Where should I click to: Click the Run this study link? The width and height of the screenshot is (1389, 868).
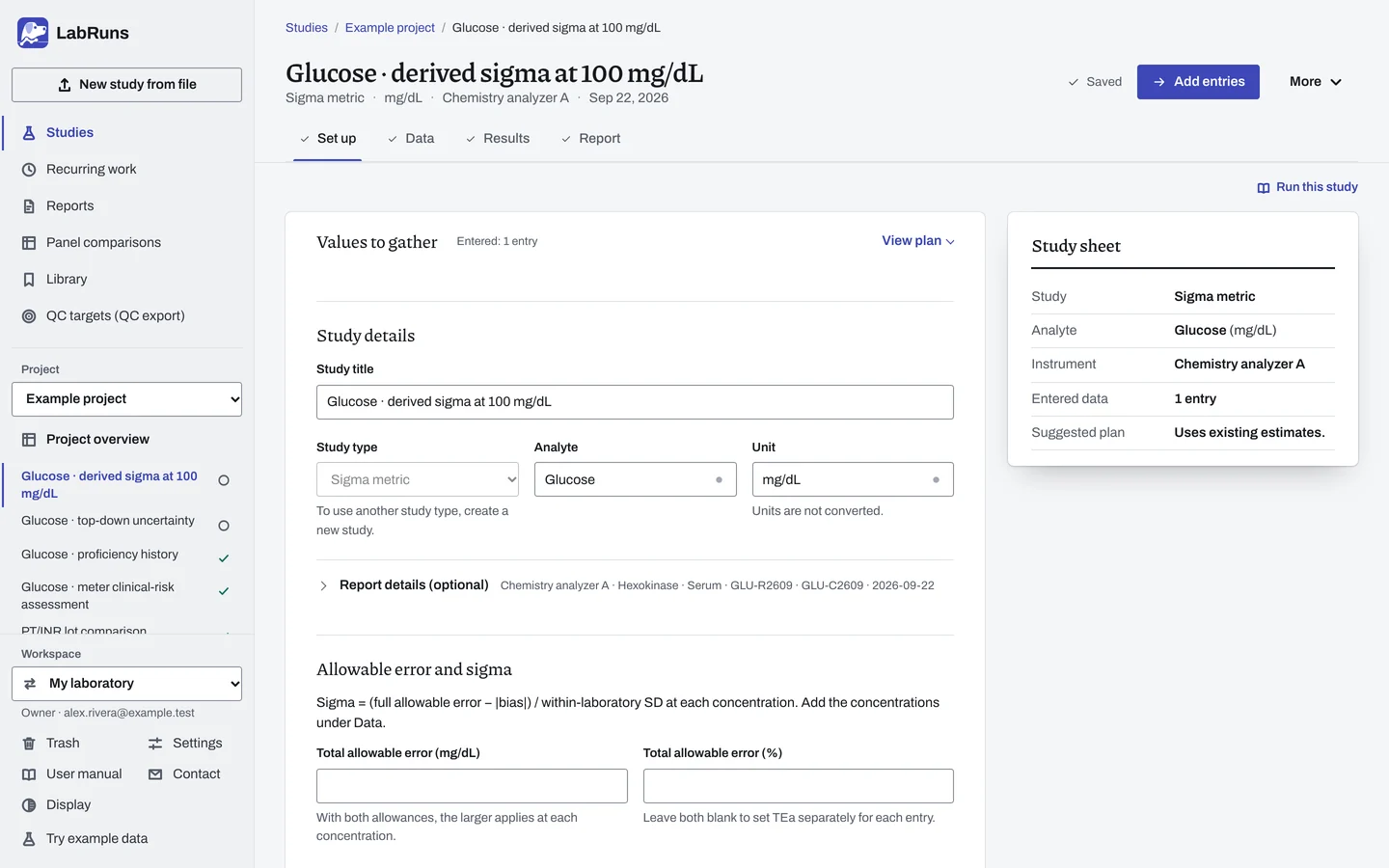point(1307,187)
